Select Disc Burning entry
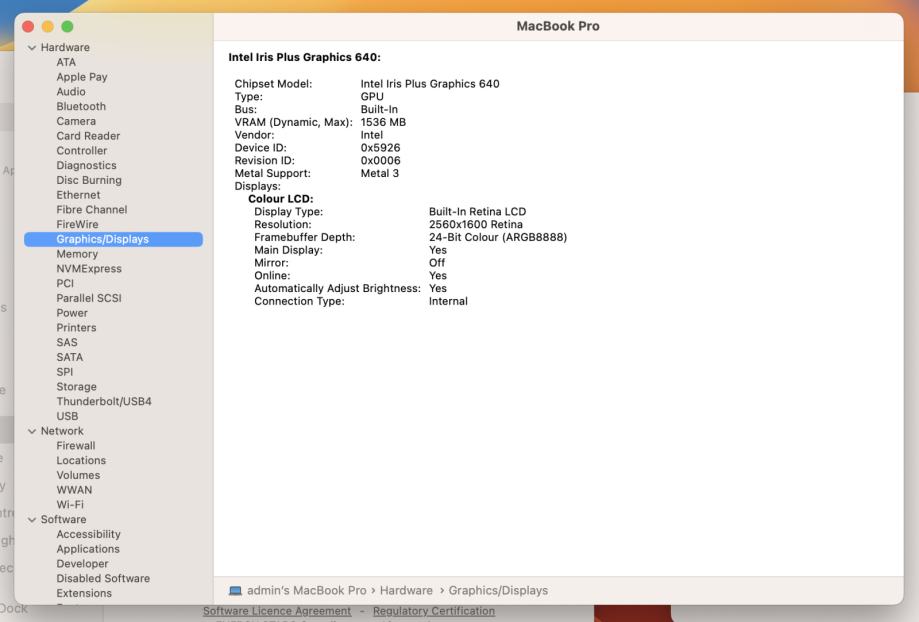The image size is (919, 622). click(x=89, y=180)
